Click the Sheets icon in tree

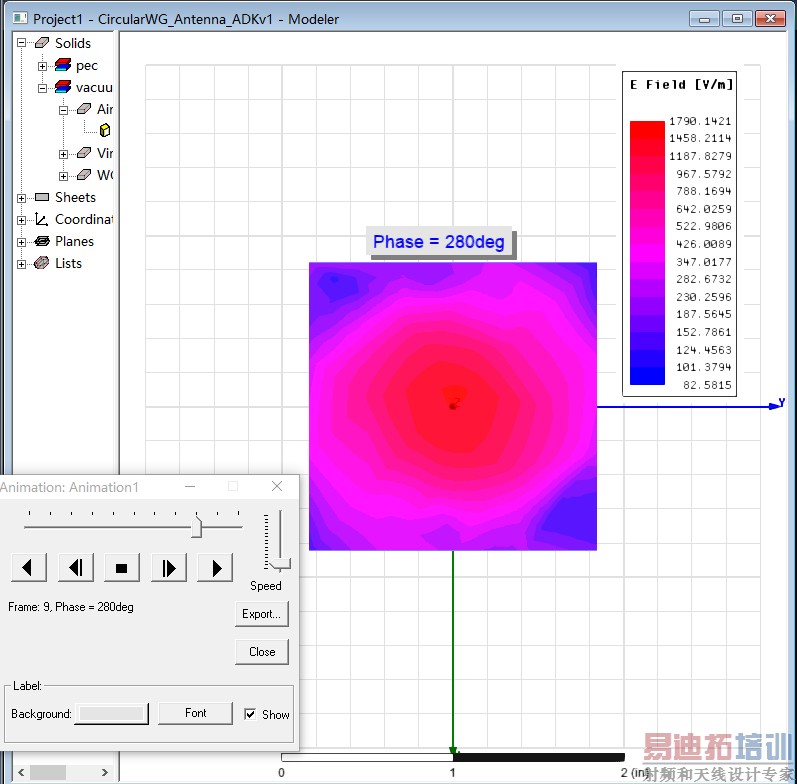[41, 197]
